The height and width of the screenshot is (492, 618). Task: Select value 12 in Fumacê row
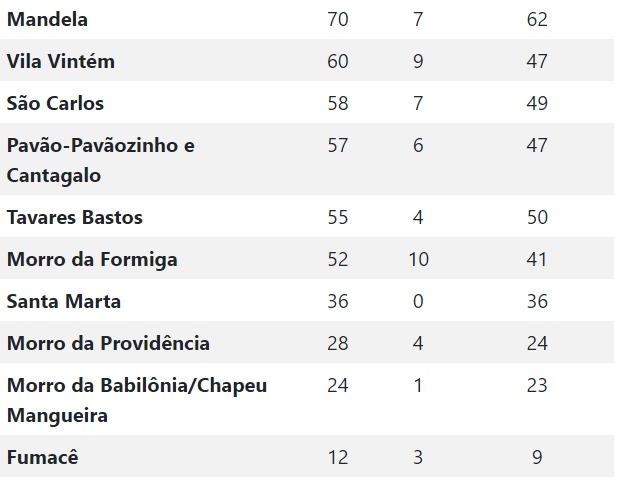click(x=338, y=457)
